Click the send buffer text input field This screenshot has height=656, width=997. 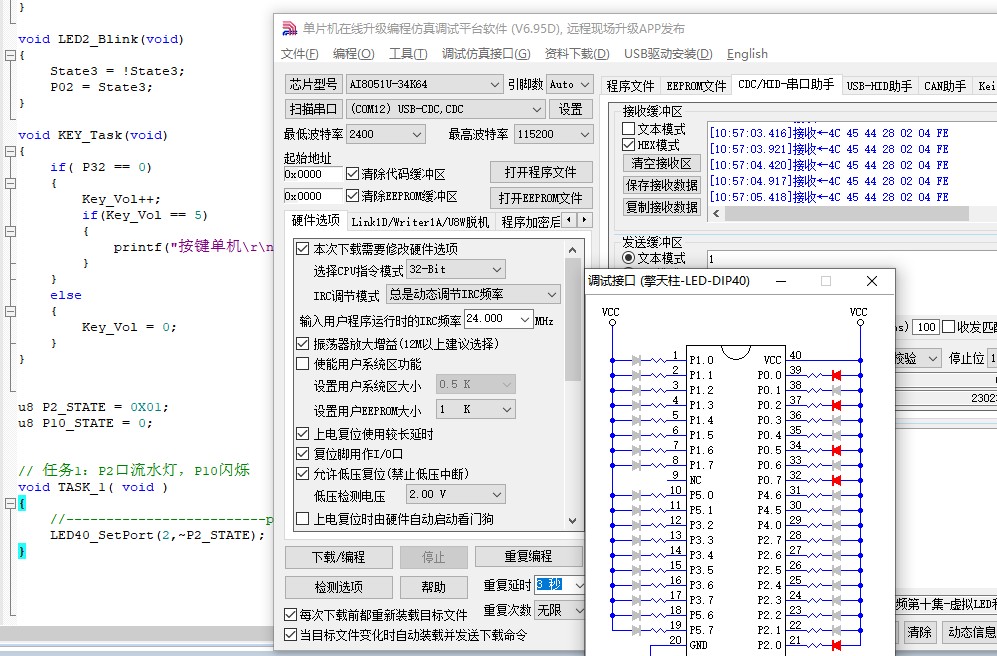[852, 258]
